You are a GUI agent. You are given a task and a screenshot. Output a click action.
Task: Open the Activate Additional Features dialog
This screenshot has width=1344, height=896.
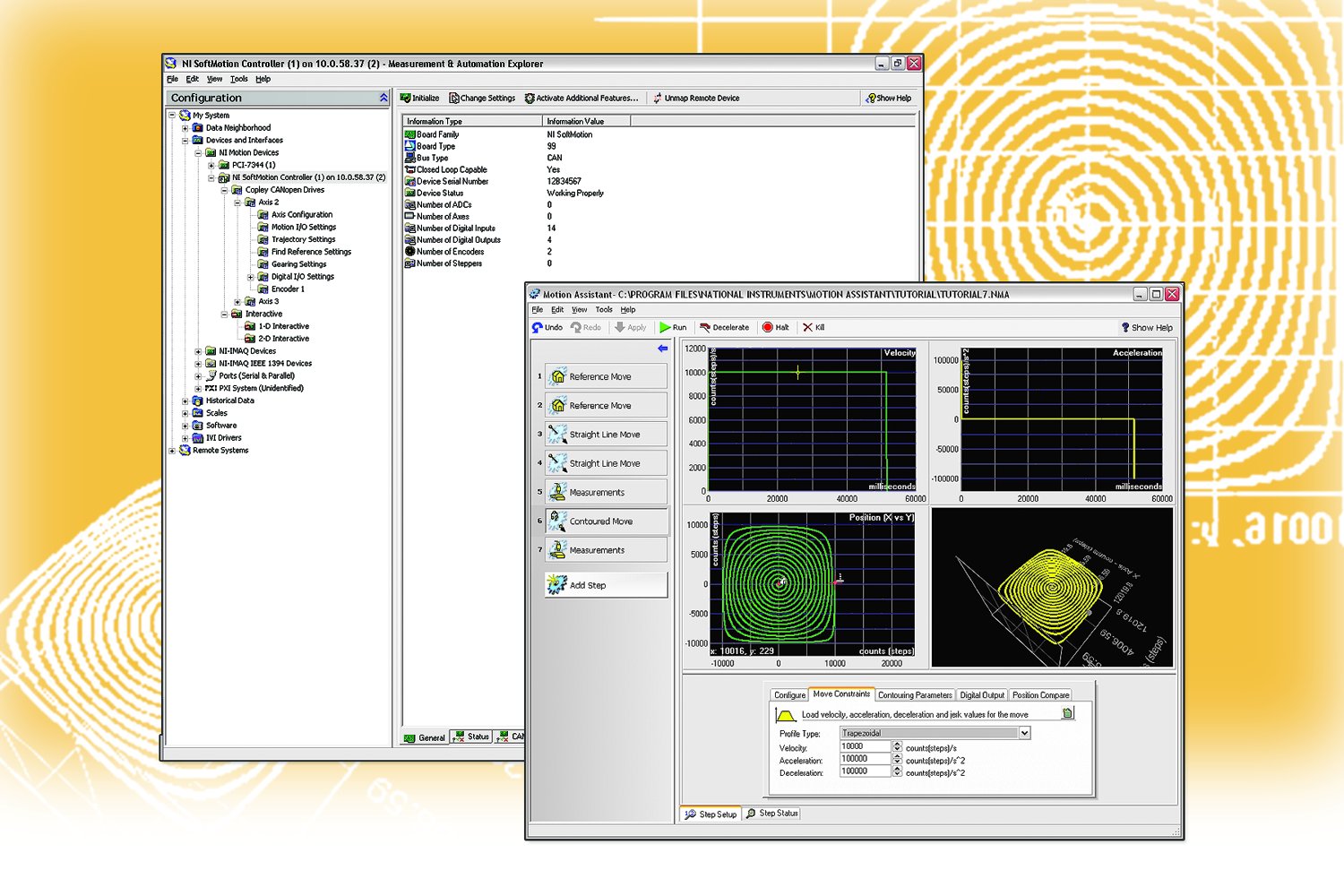coord(582,98)
